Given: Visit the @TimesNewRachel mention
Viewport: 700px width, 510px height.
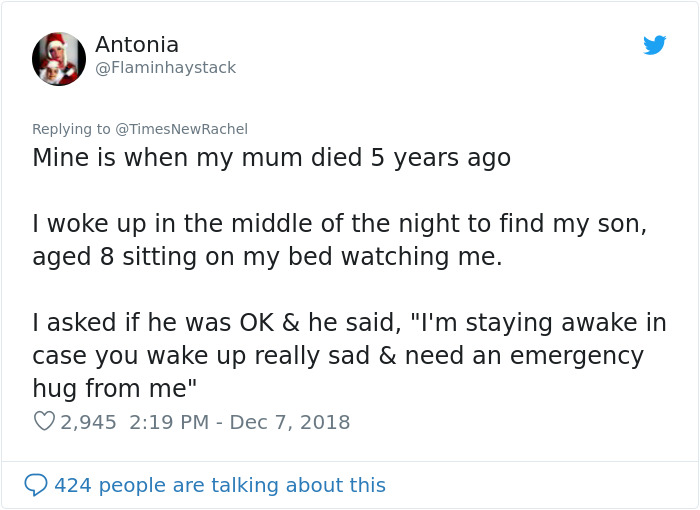Looking at the screenshot, I should click(182, 129).
